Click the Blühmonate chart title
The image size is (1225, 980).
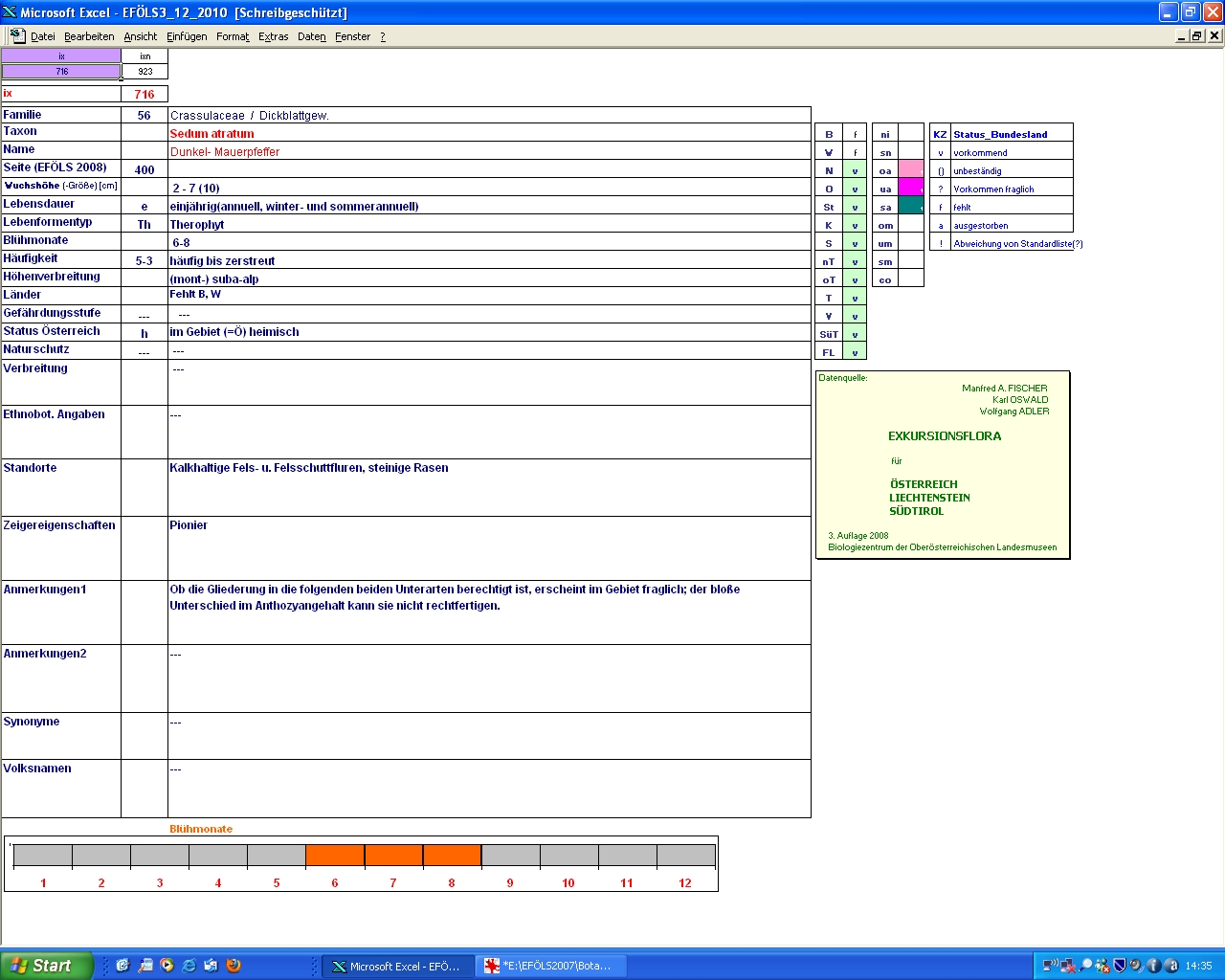pos(201,829)
